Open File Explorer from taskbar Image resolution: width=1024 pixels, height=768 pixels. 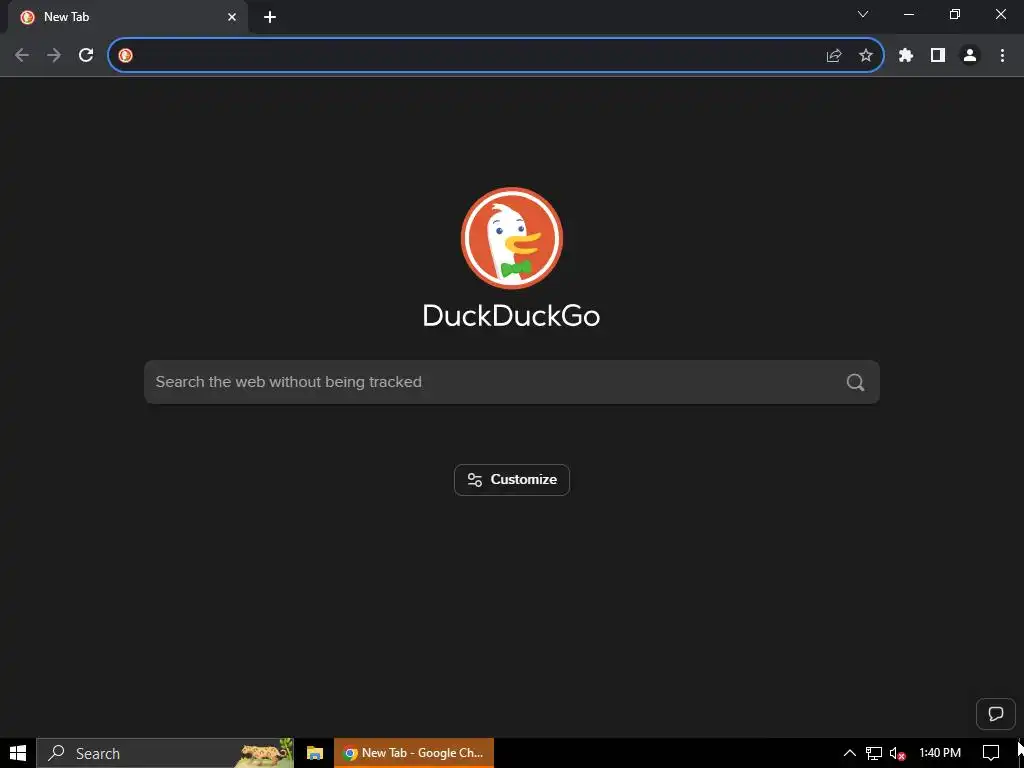click(315, 753)
